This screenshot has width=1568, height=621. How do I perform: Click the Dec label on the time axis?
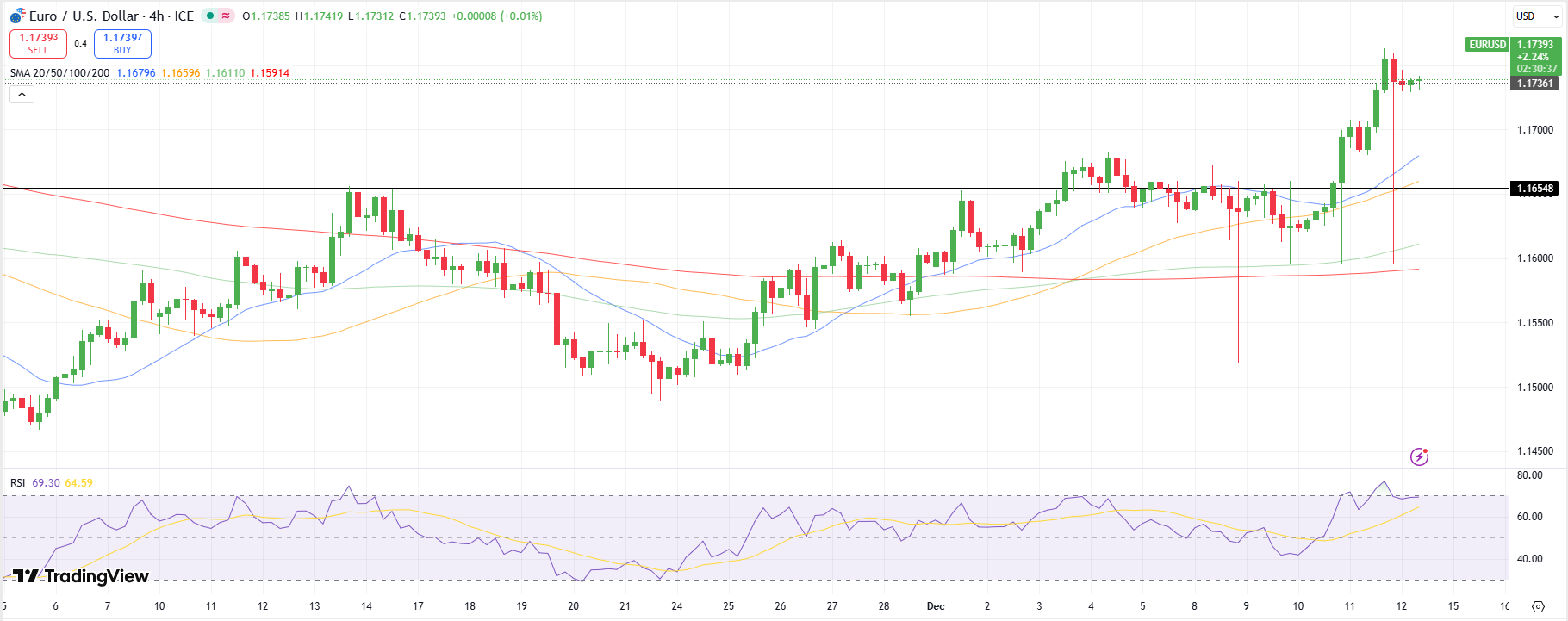[936, 606]
